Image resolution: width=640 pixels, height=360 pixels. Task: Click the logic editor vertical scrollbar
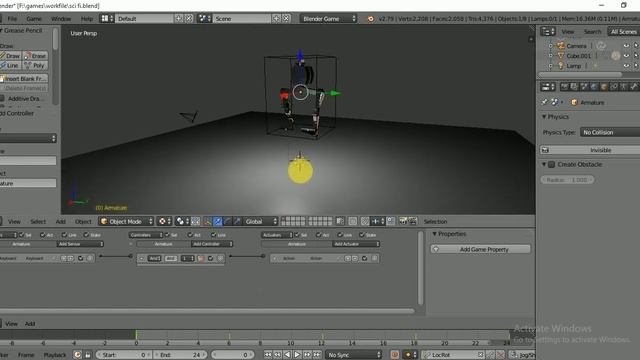pos(421,268)
